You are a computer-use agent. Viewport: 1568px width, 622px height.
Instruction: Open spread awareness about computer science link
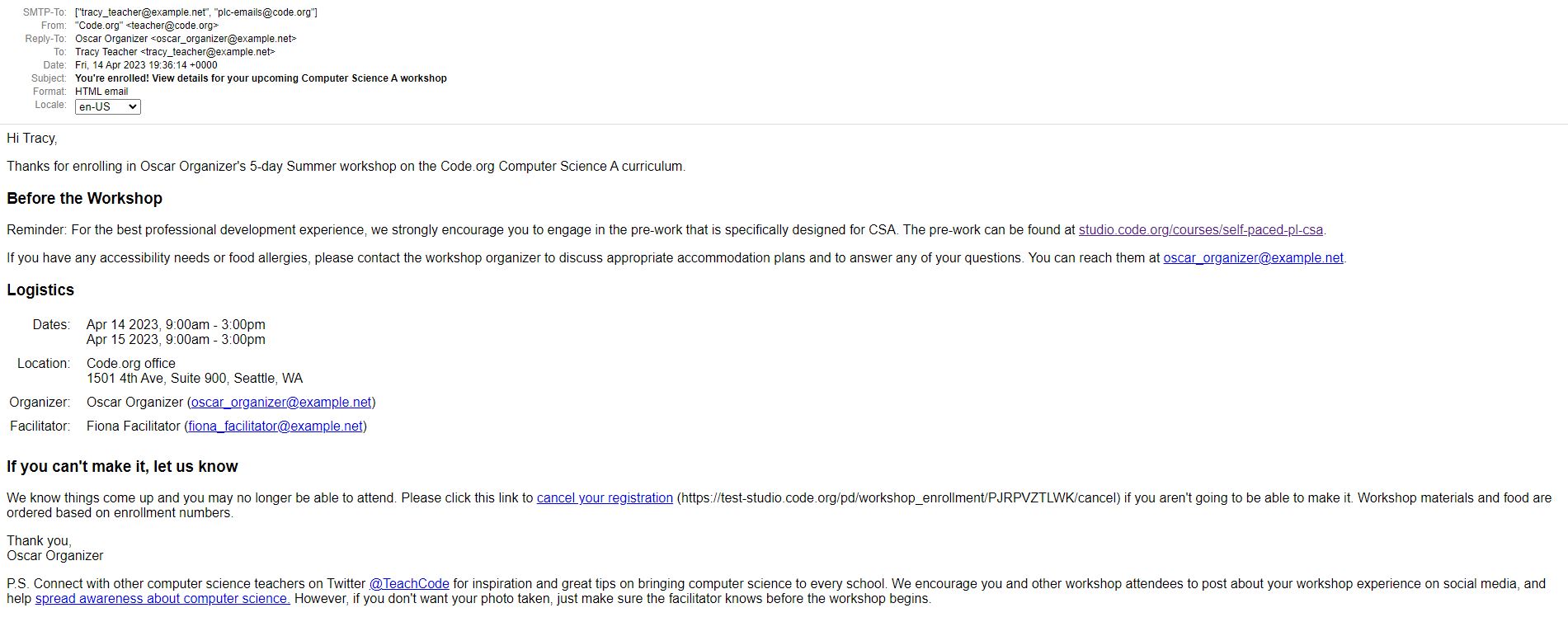click(x=162, y=599)
